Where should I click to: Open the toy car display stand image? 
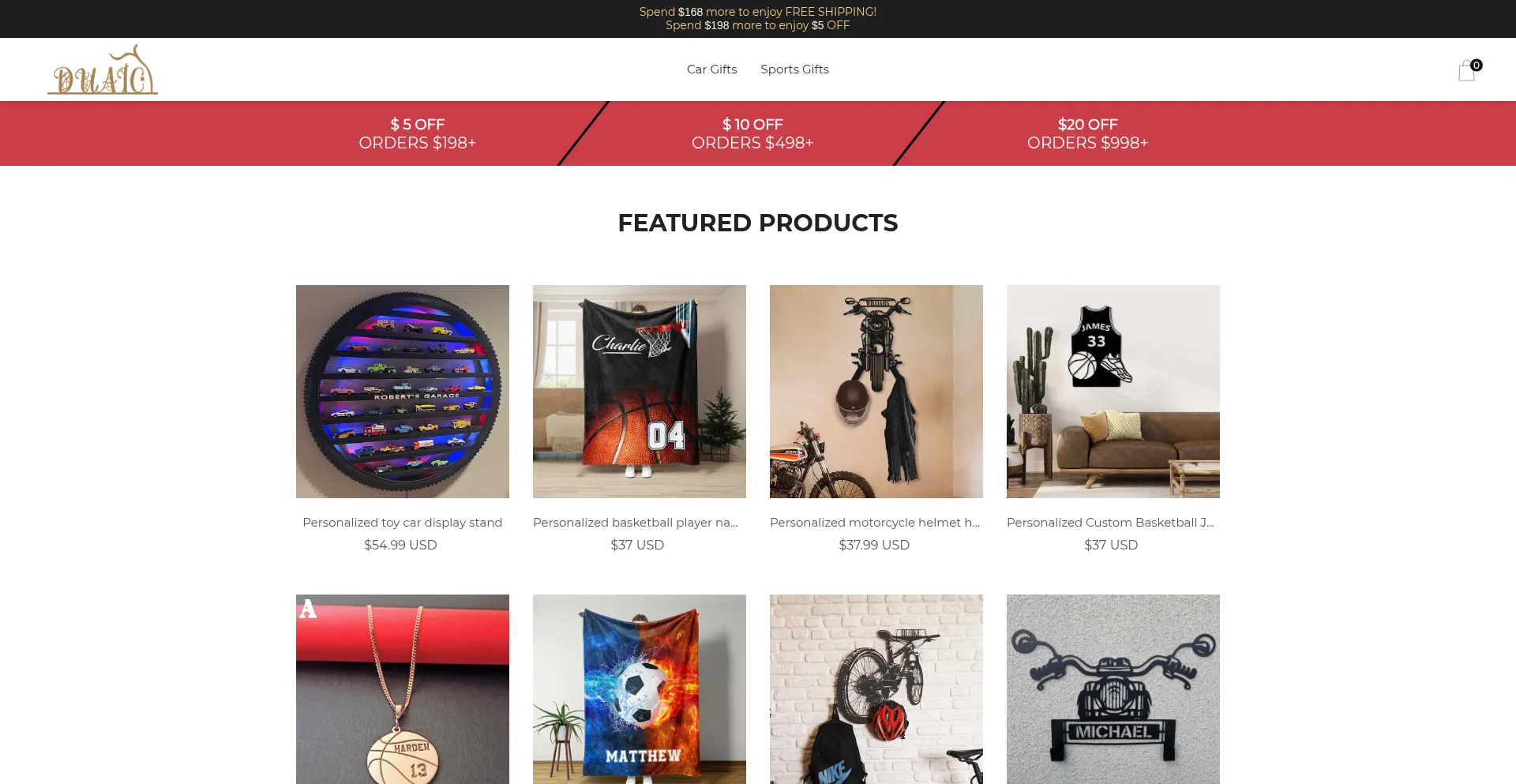pos(403,392)
